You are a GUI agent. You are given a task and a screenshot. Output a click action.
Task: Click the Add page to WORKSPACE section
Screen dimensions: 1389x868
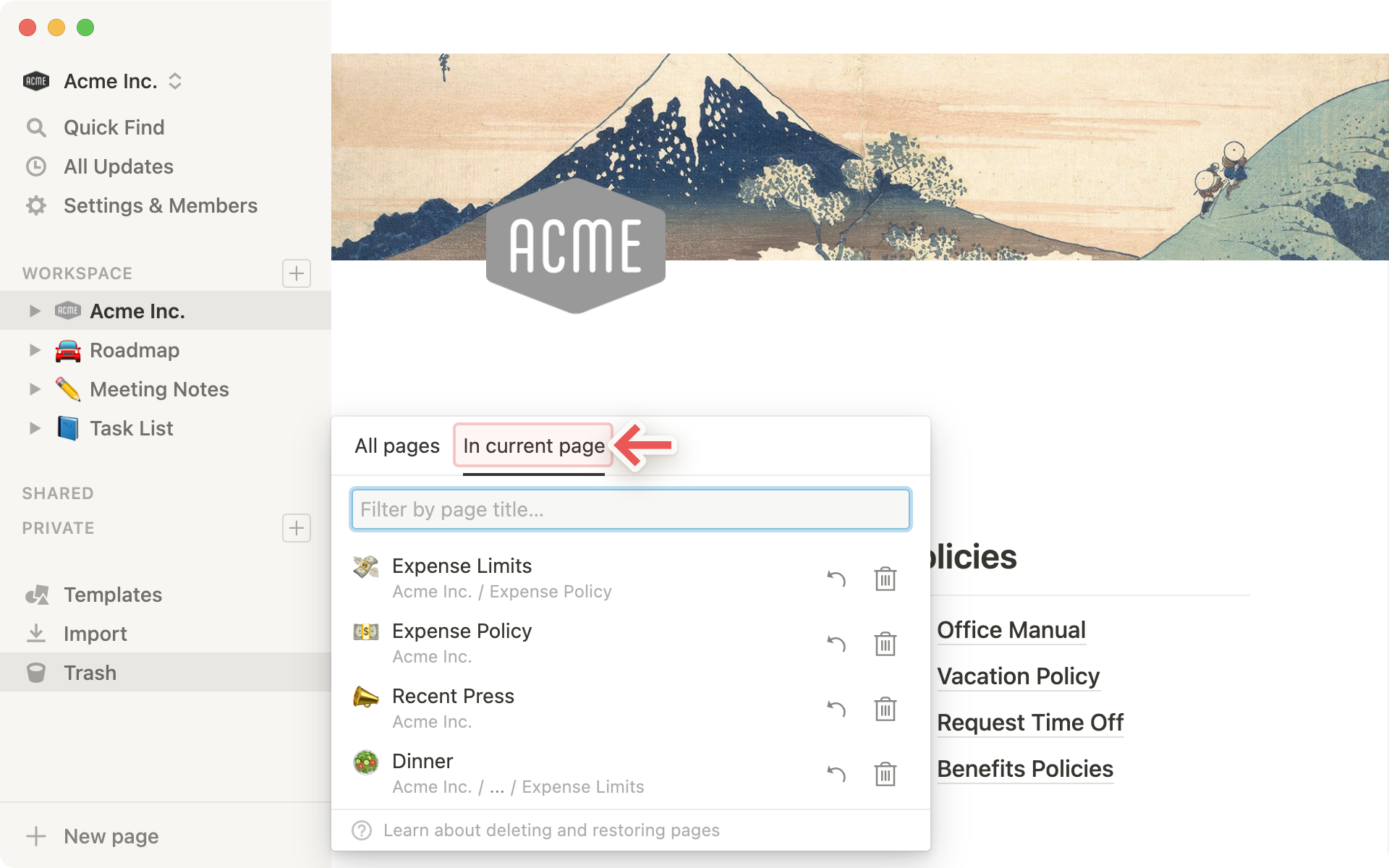[x=297, y=272]
